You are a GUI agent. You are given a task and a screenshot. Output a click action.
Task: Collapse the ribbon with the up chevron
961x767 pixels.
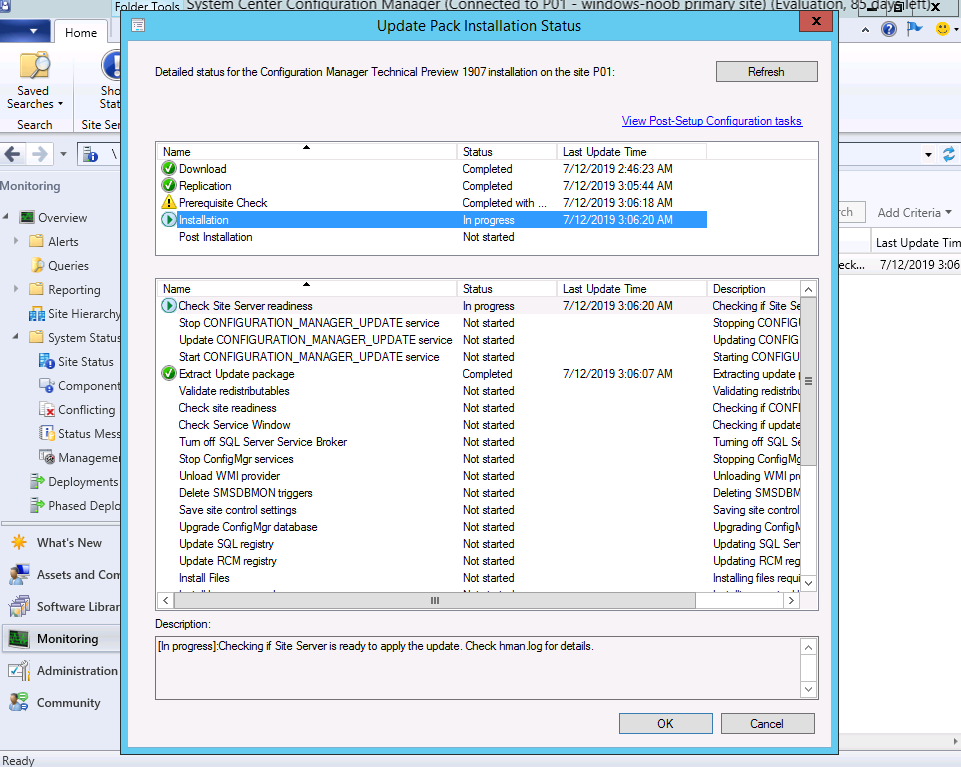(x=865, y=29)
